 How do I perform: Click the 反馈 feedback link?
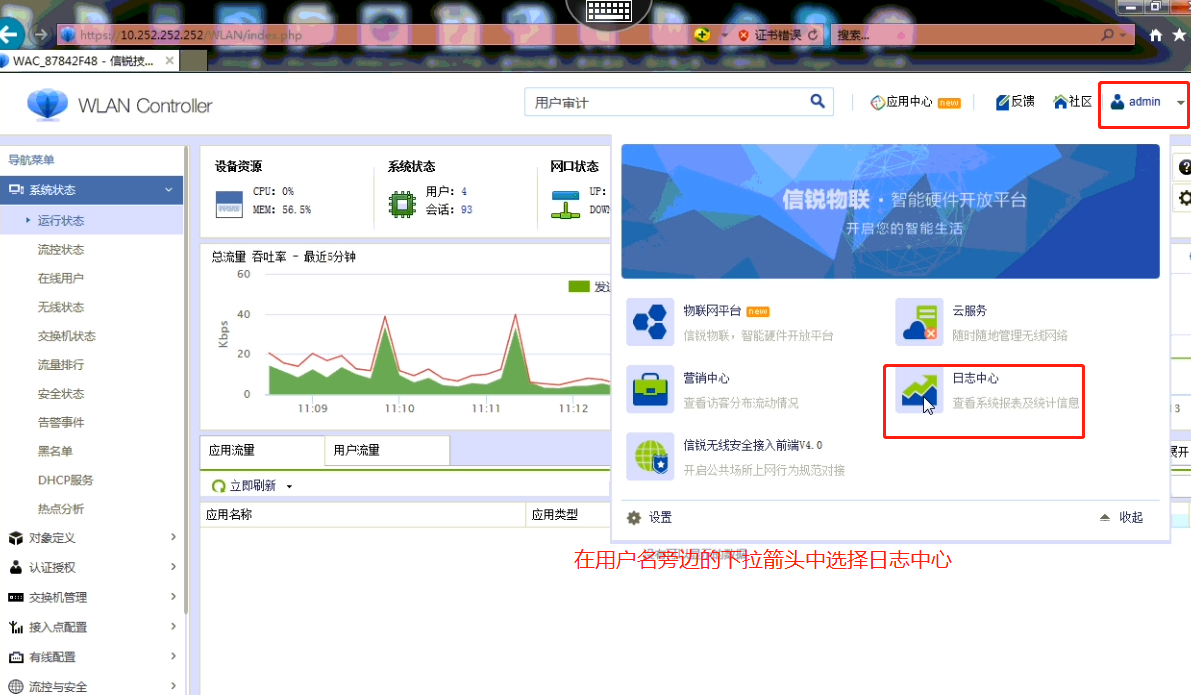(x=1015, y=102)
